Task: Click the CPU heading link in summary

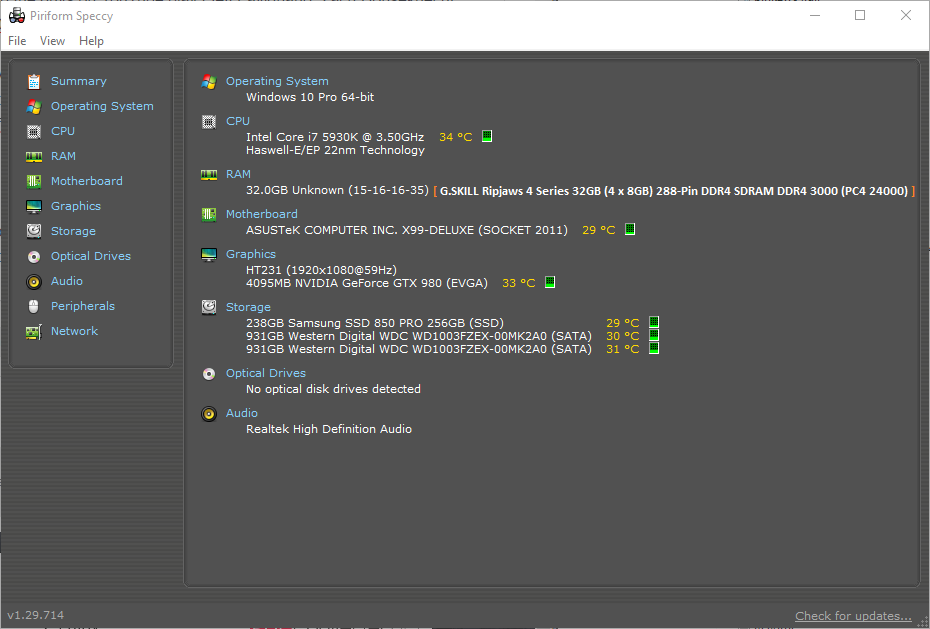Action: click(x=238, y=121)
